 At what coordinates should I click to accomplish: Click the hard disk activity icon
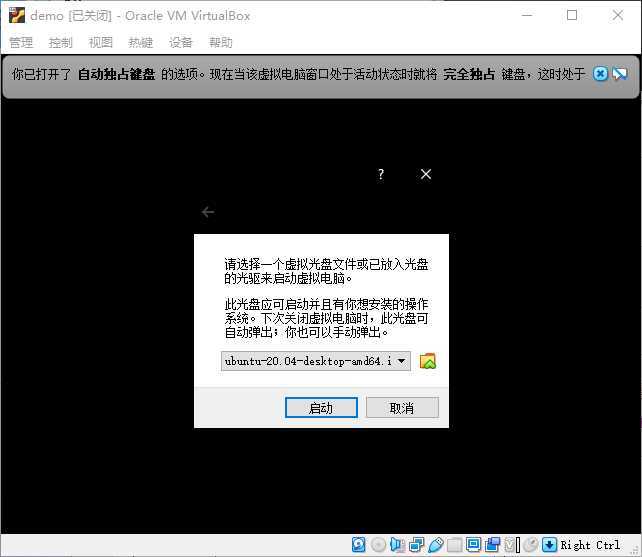[359, 545]
